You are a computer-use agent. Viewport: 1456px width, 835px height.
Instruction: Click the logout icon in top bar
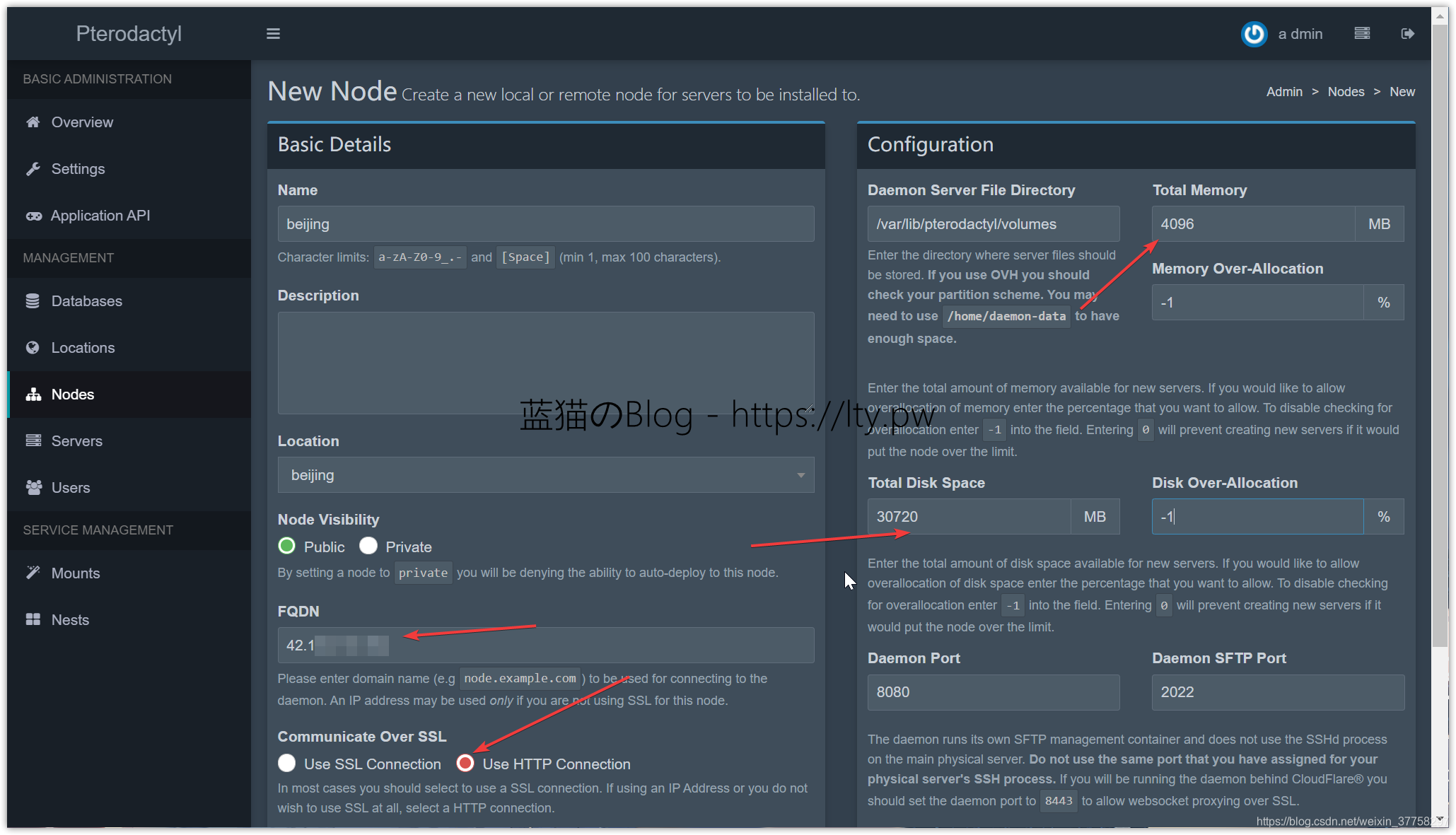[x=1407, y=33]
